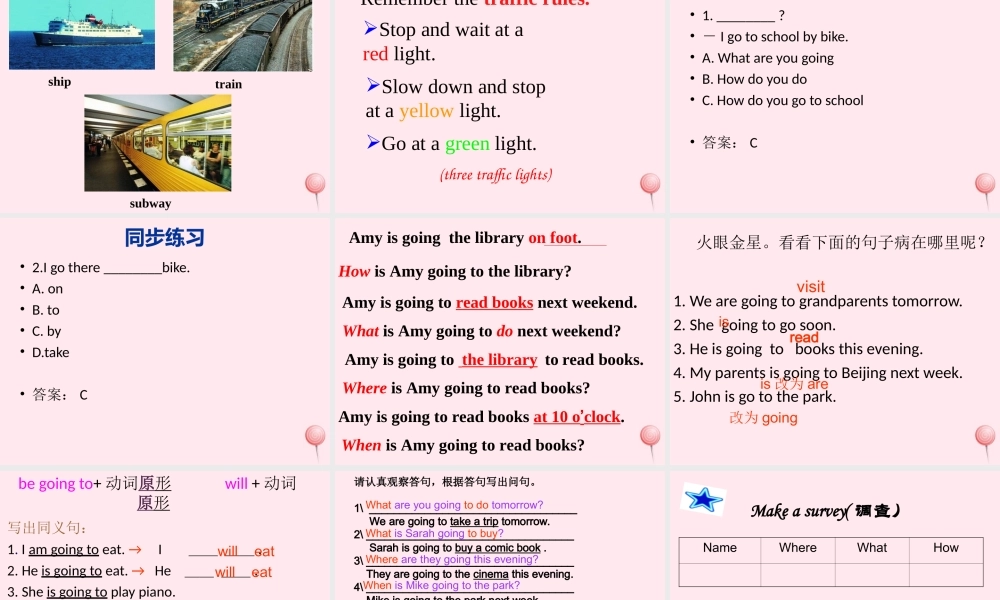
Task: Click option 'D.take'
Action: coord(50,352)
